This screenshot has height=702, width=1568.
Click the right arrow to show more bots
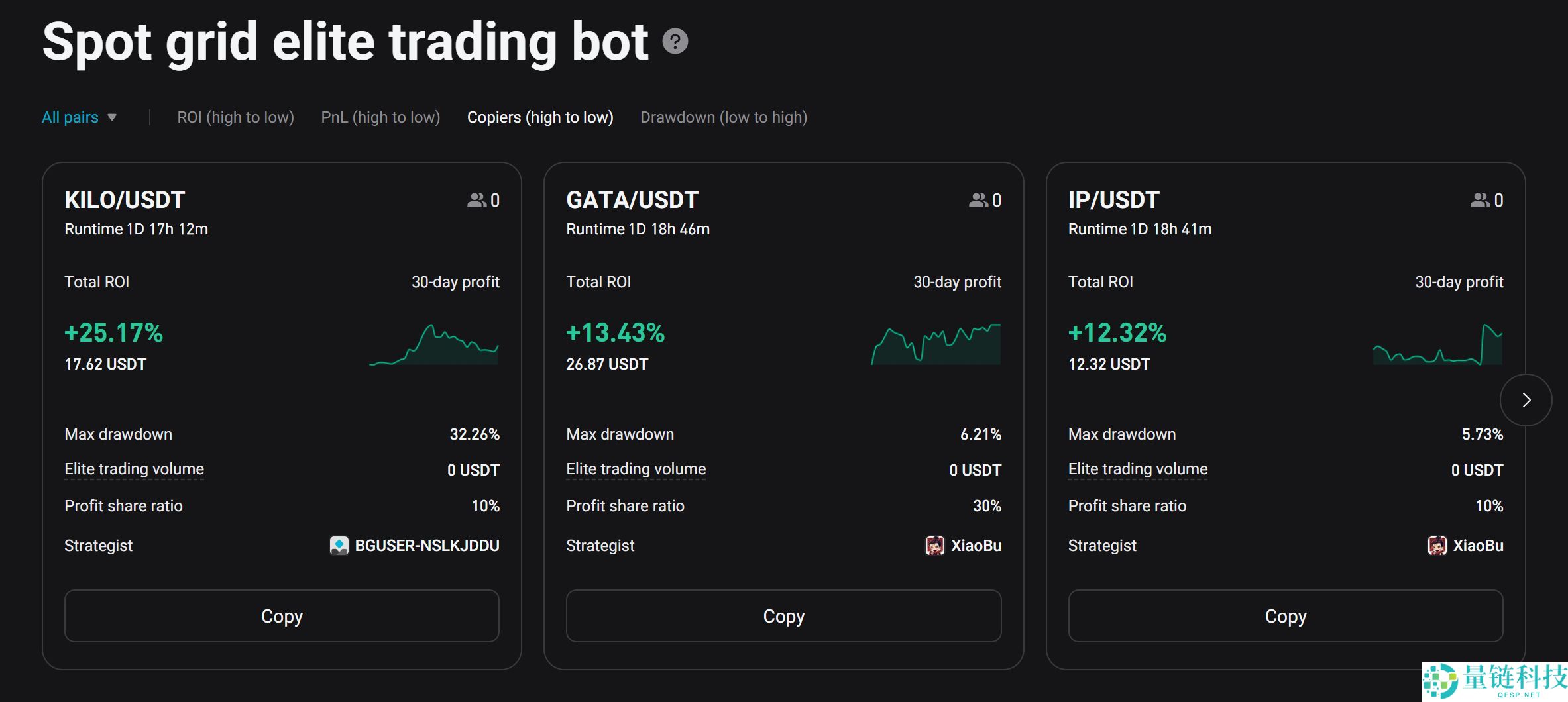[1526, 399]
